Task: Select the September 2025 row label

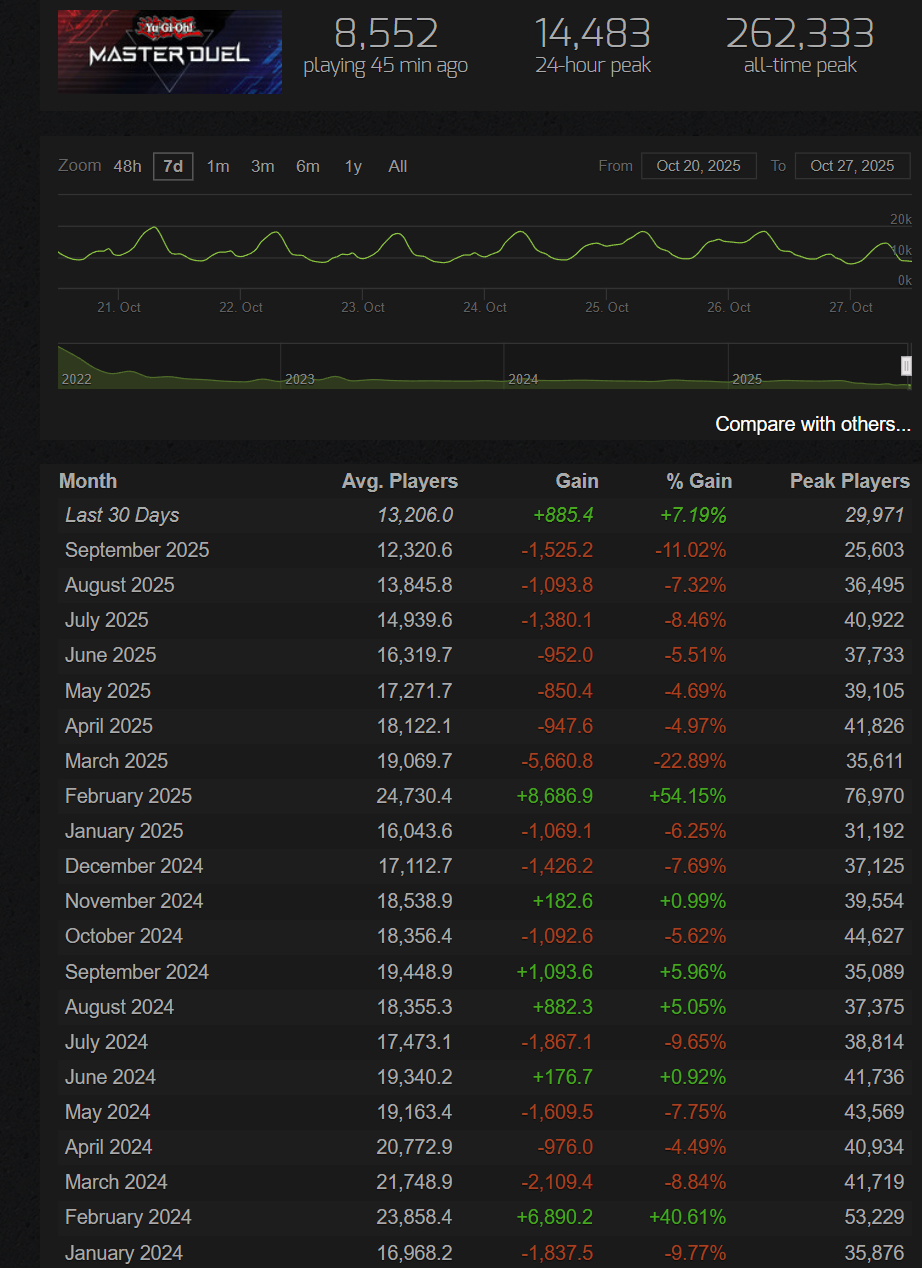Action: pos(137,550)
